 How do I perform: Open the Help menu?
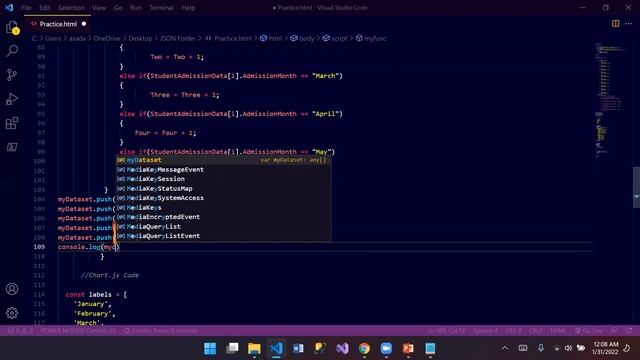tap(188, 8)
